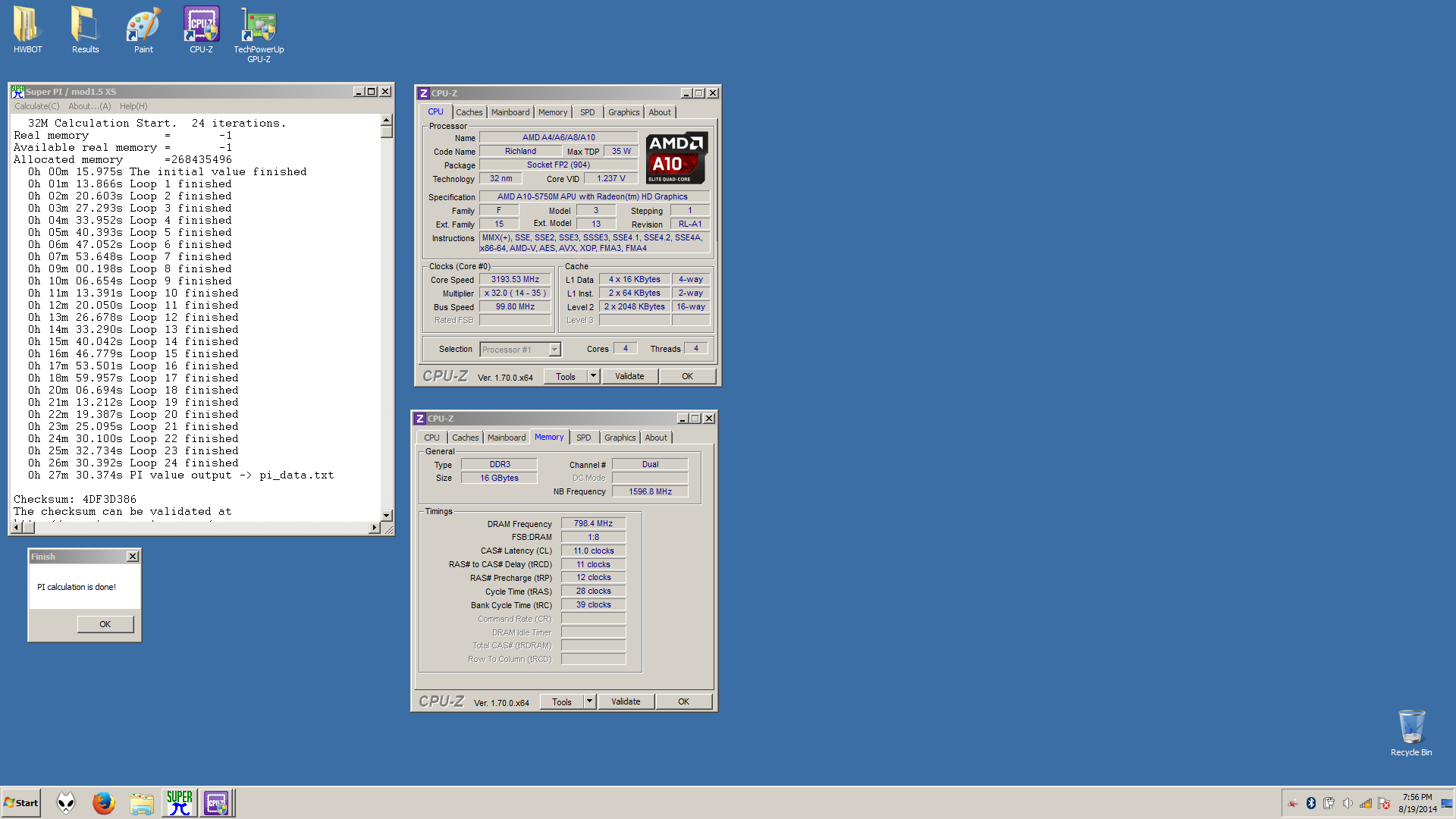Select SPD tab in lower CPU-Z
This screenshot has height=819, width=1456.
point(584,438)
